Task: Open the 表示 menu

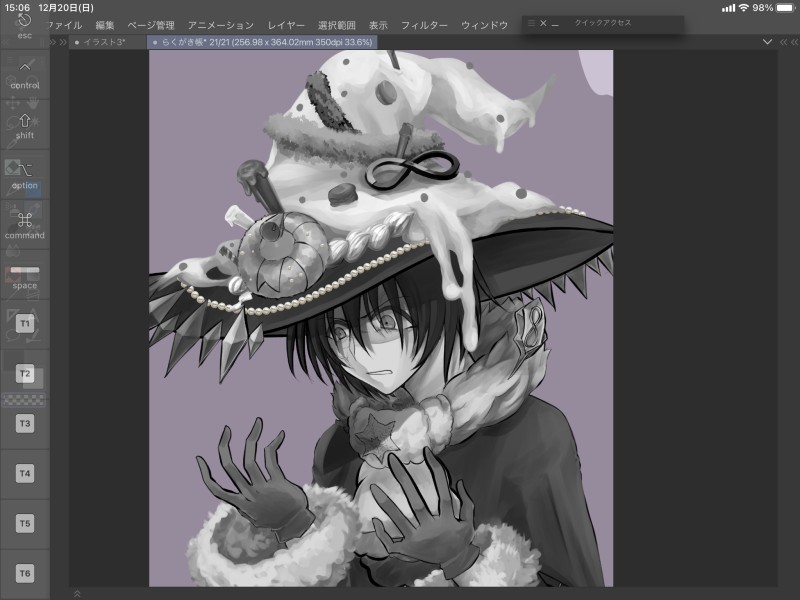Action: 379,25
